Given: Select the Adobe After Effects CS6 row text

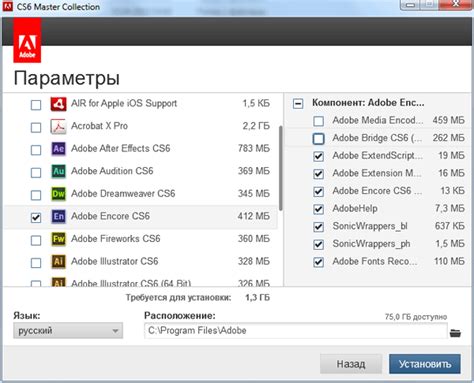Looking at the screenshot, I should (x=121, y=148).
